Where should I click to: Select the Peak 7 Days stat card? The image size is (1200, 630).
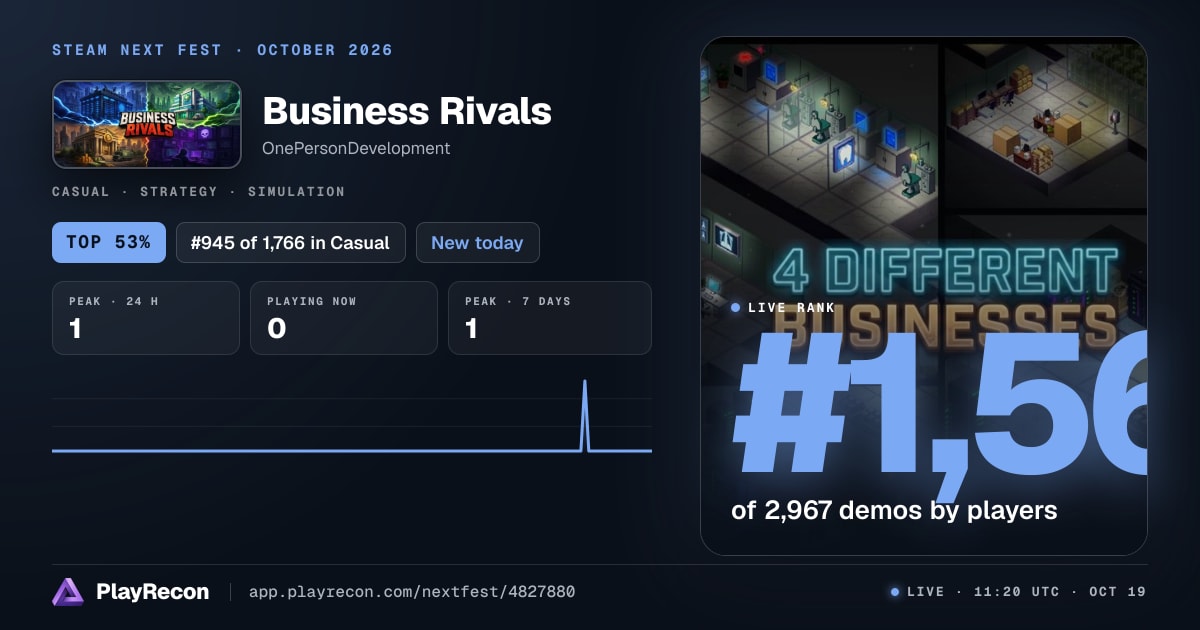[550, 318]
